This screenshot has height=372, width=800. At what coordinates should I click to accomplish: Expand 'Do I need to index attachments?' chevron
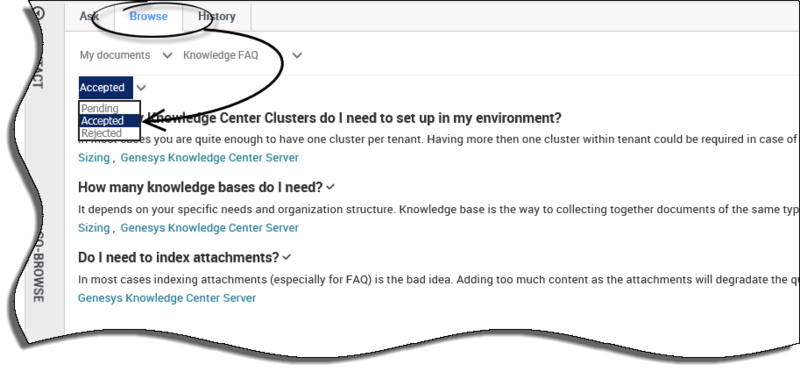287,257
